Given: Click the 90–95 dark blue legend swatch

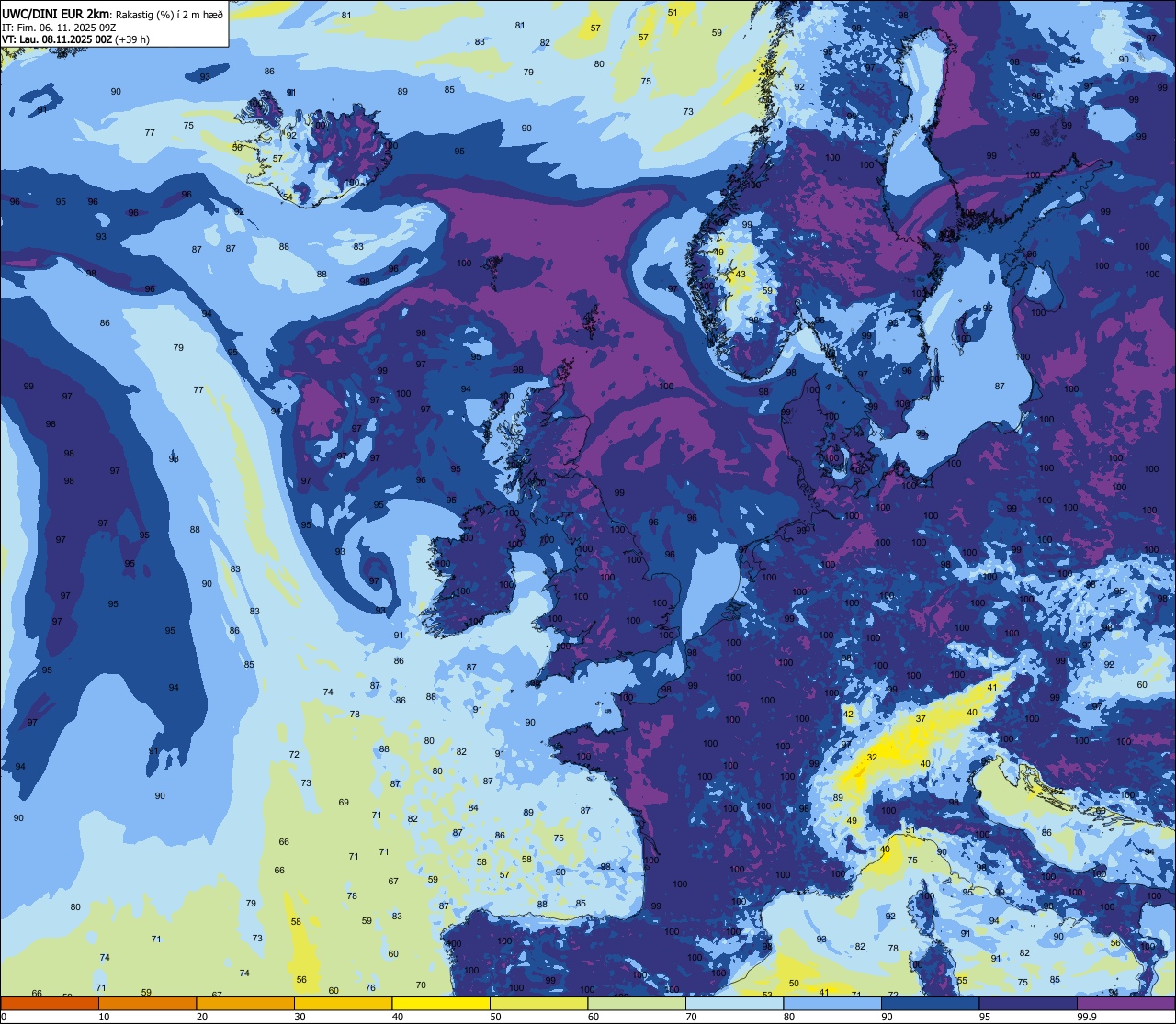Looking at the screenshot, I should [x=930, y=1003].
